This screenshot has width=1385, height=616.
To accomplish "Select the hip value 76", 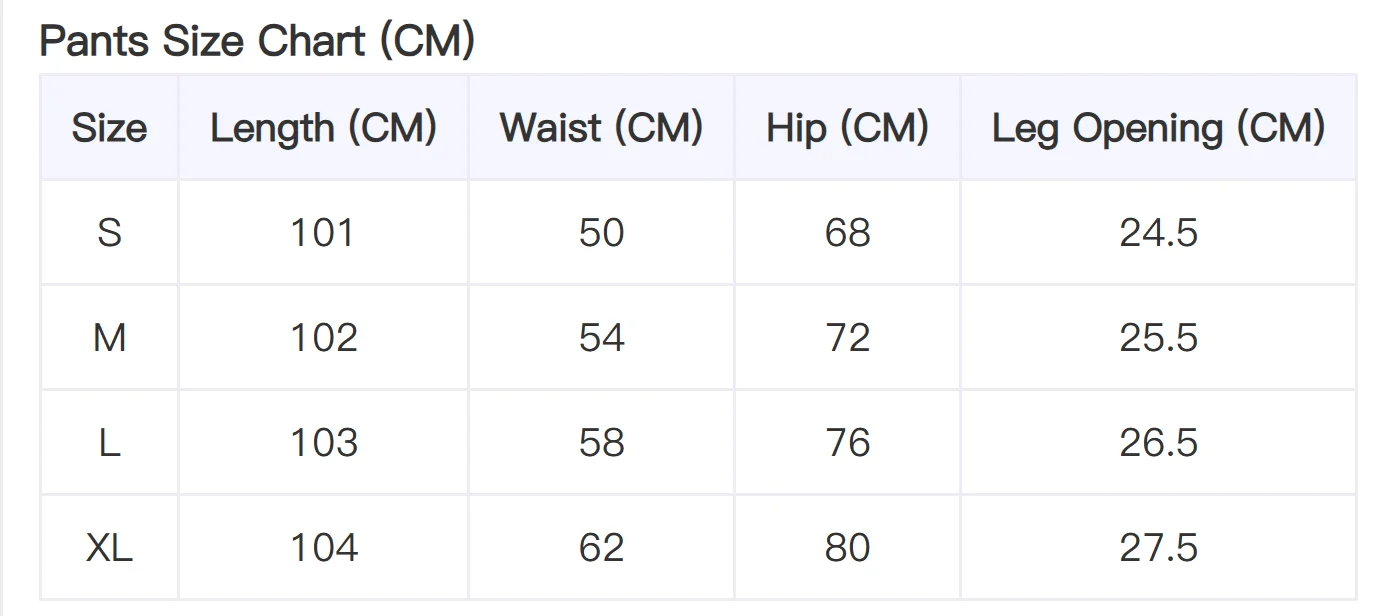I will [x=847, y=443].
